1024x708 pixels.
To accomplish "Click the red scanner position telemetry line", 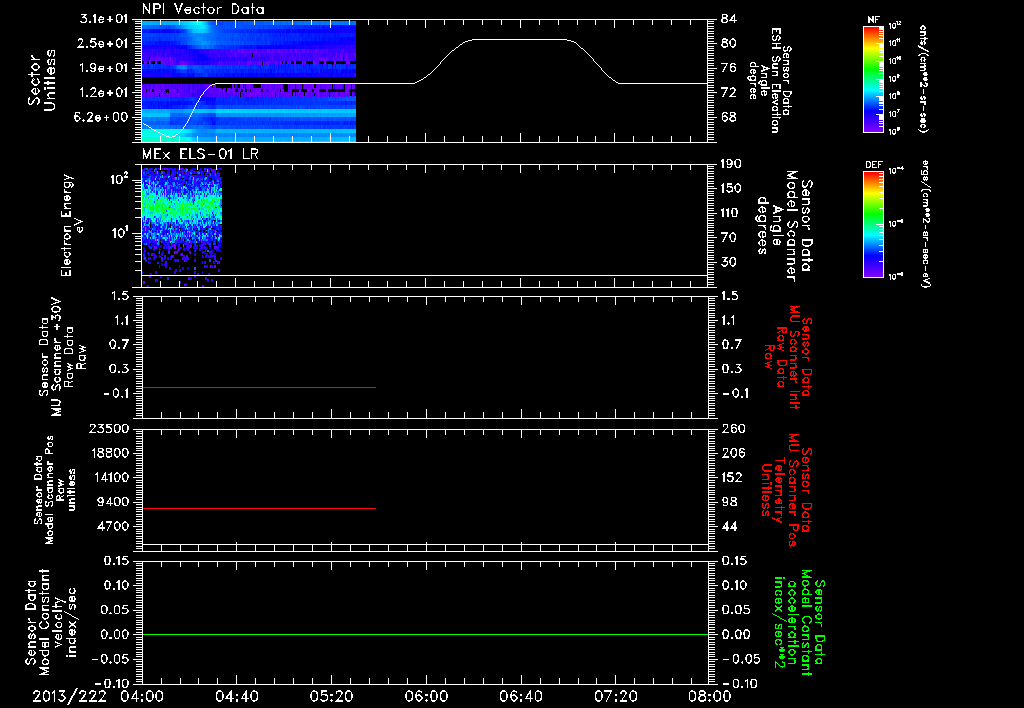I will pos(259,508).
